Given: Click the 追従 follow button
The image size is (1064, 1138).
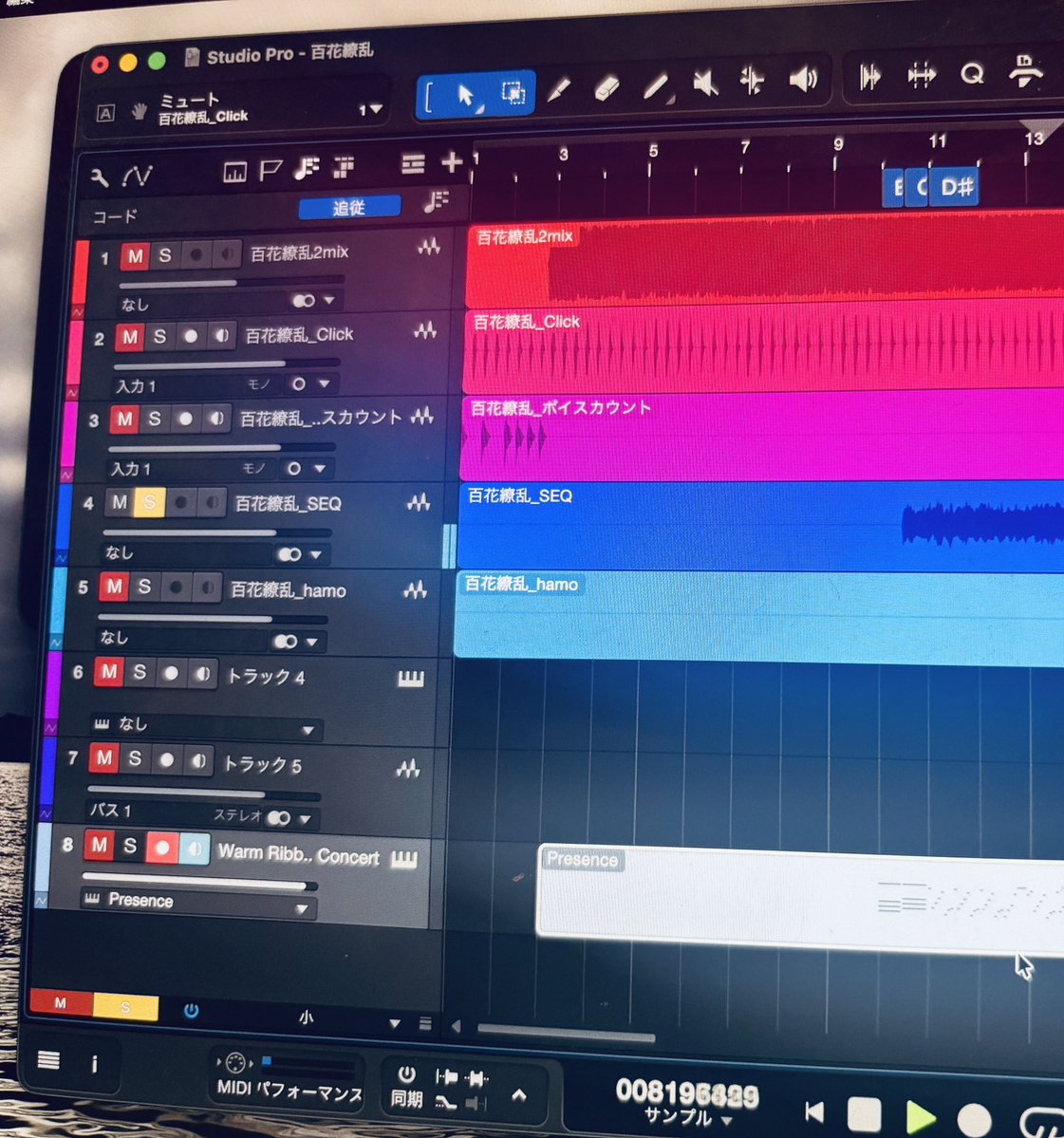Looking at the screenshot, I should pyautogui.click(x=349, y=207).
